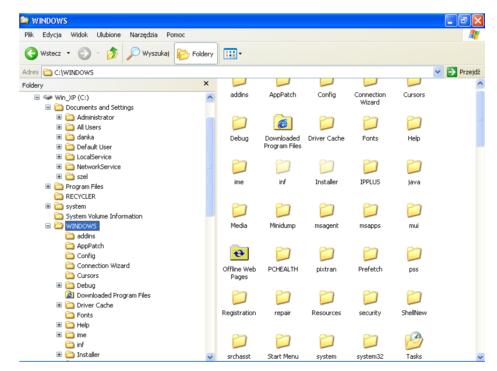Select the Registration folder icon

pos(239,298)
